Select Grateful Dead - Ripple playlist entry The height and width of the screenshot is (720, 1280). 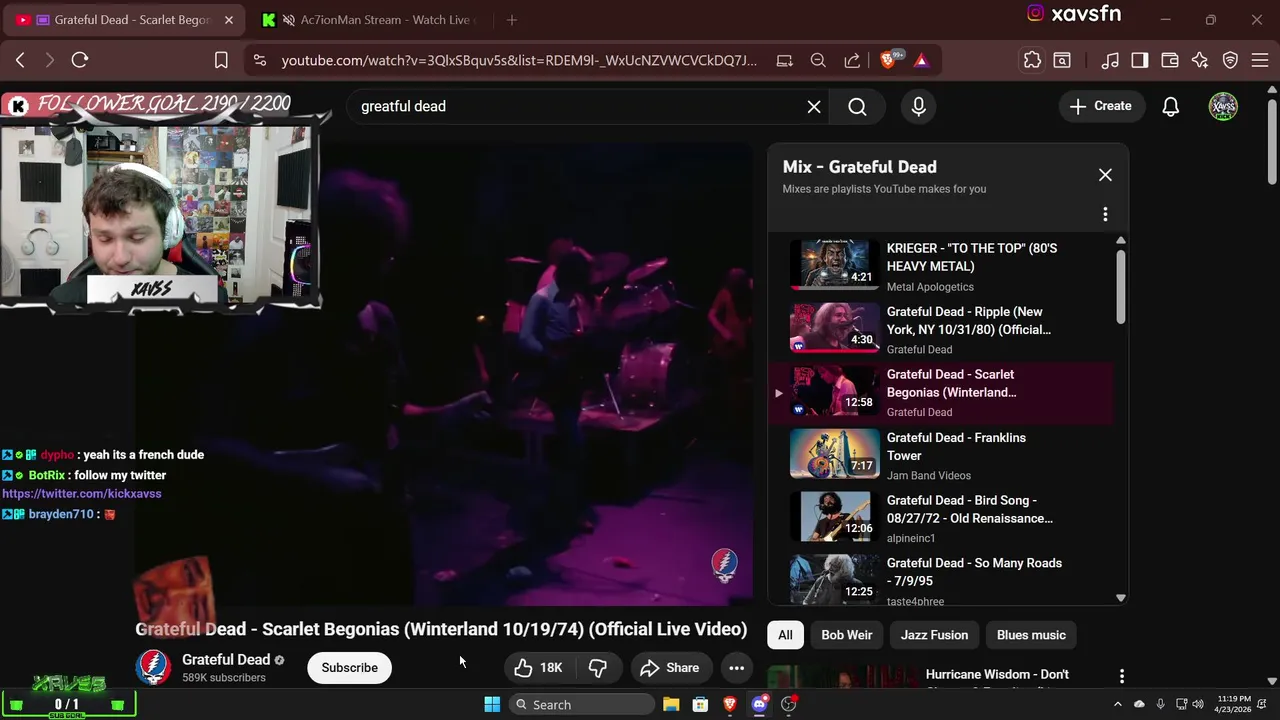tap(940, 329)
